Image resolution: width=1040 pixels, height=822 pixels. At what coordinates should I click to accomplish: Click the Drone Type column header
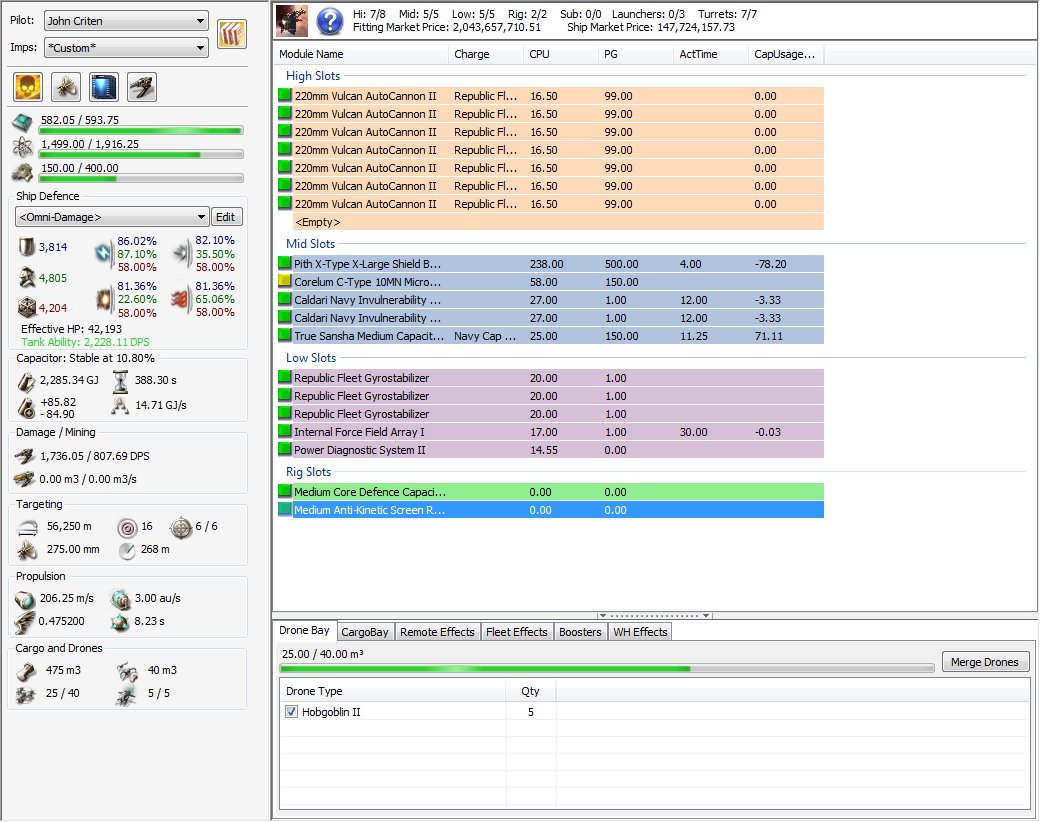click(x=393, y=691)
